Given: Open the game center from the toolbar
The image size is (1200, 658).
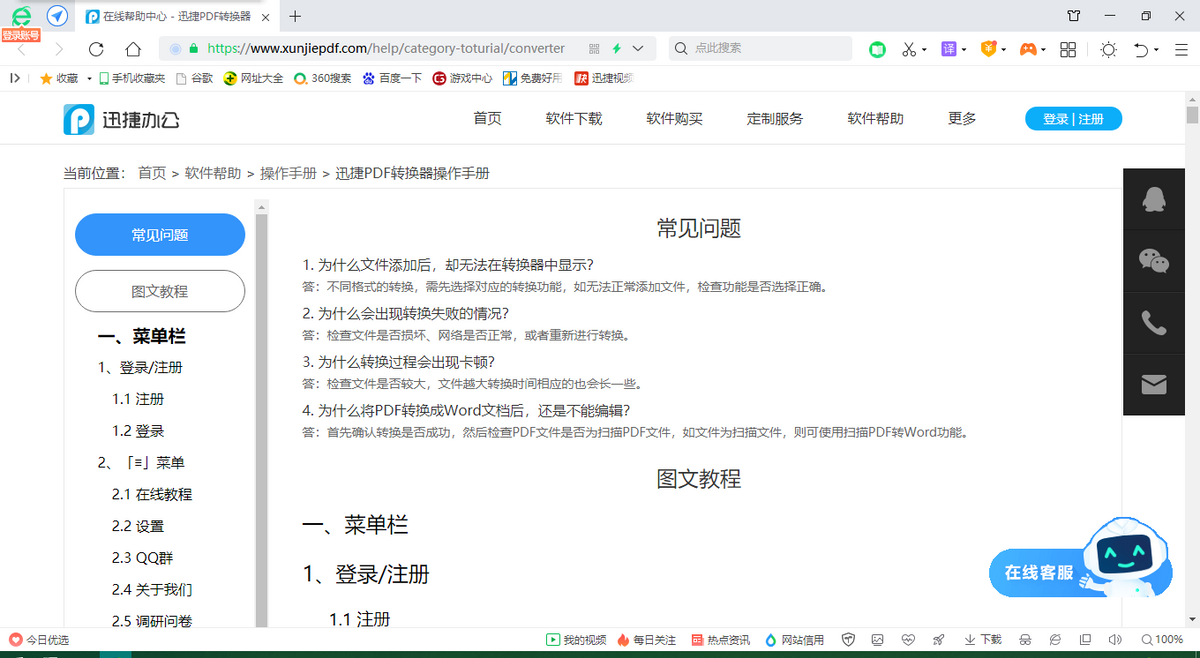Looking at the screenshot, I should (1028, 48).
